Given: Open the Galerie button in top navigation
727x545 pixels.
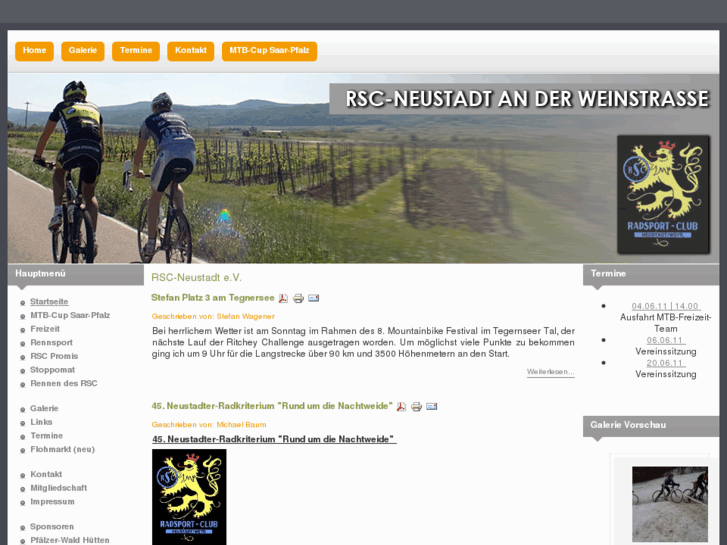Looking at the screenshot, I should pyautogui.click(x=83, y=51).
